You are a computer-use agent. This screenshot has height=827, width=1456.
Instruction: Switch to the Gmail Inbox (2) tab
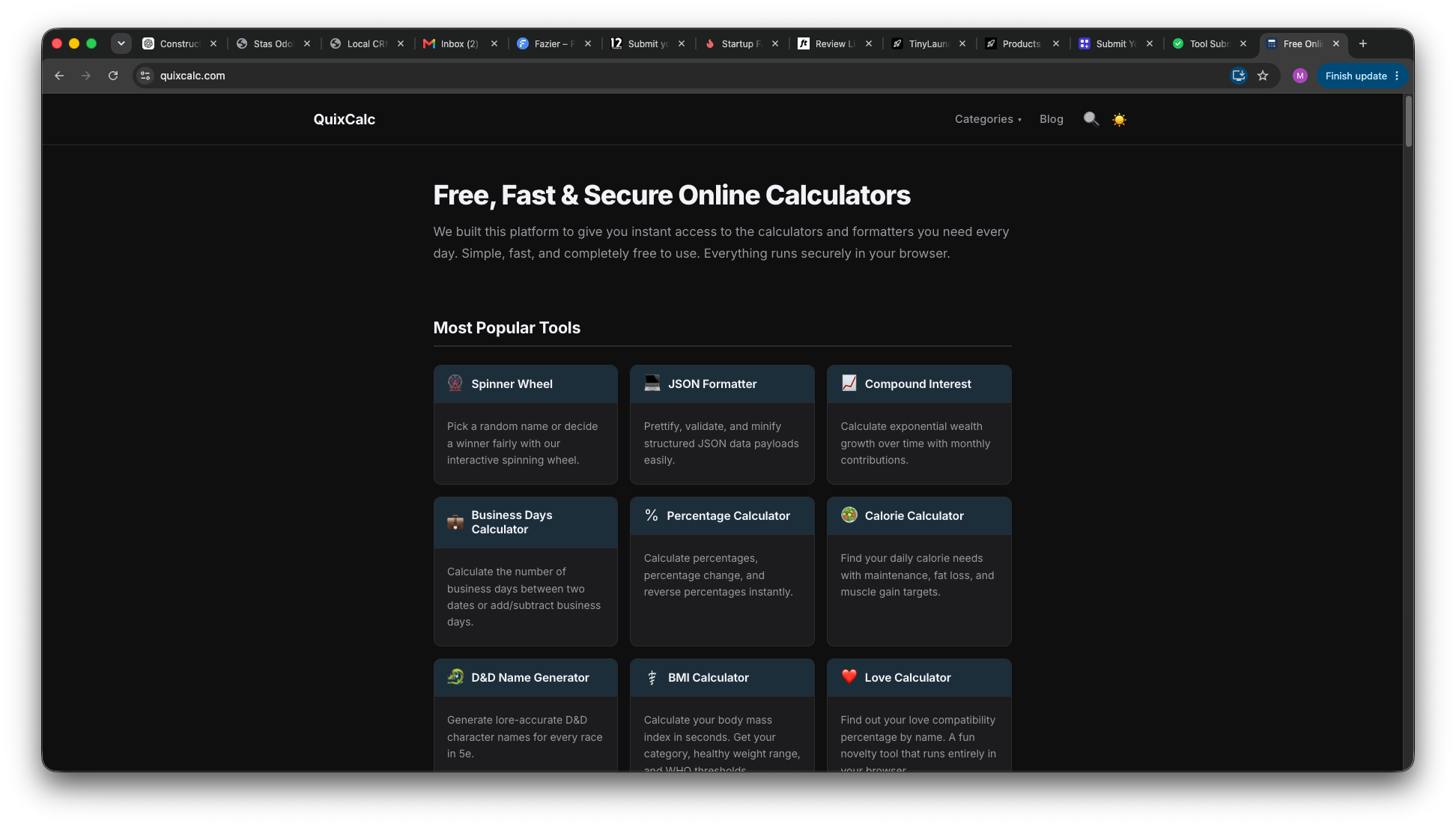pyautogui.click(x=460, y=43)
